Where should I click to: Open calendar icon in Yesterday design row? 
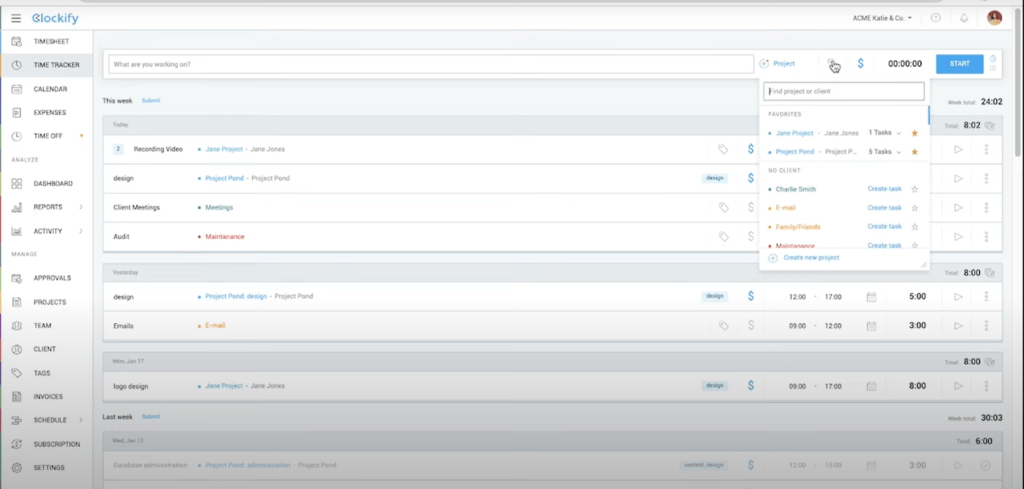tap(871, 297)
